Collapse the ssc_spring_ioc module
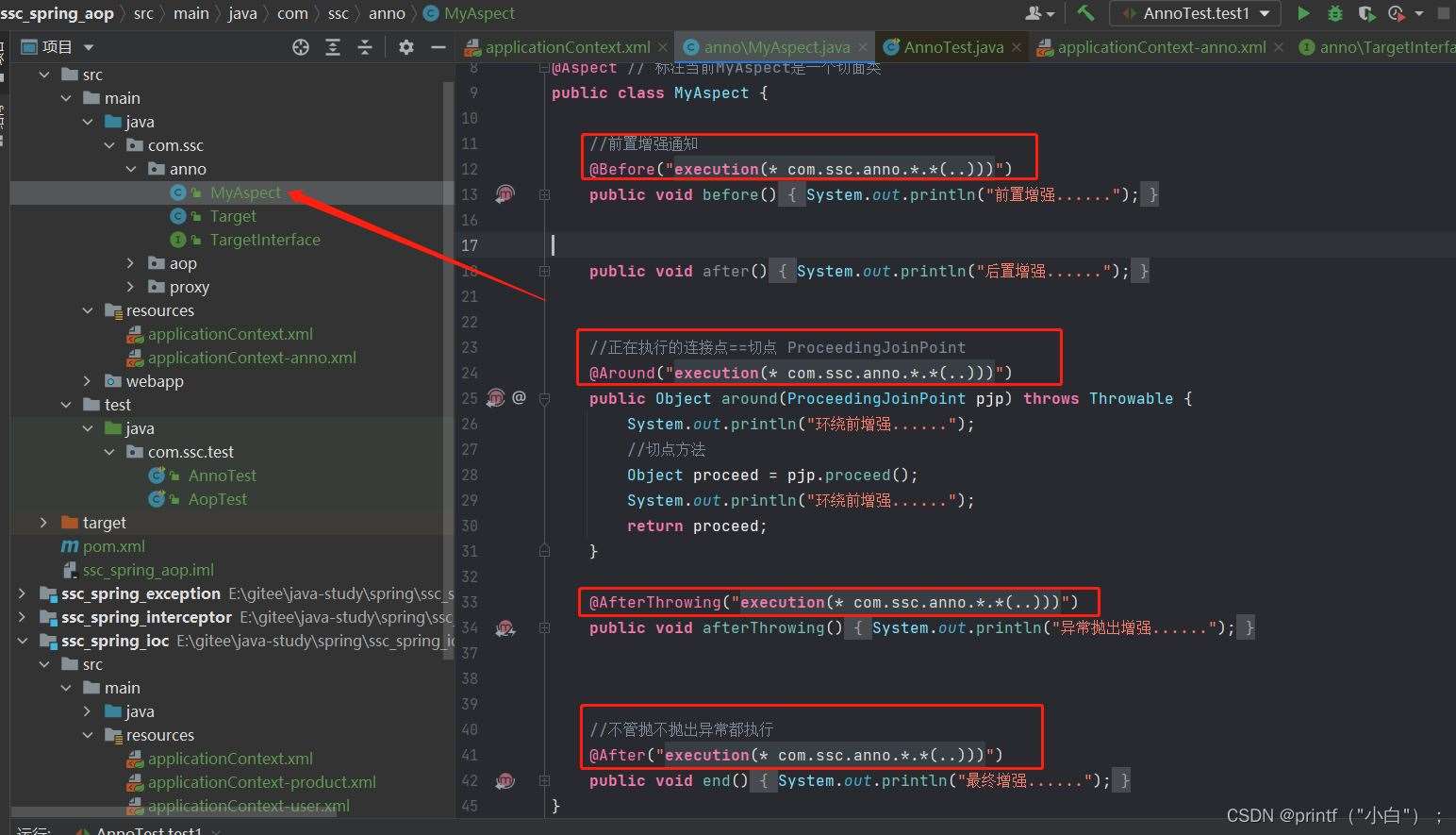The height and width of the screenshot is (835, 1456). (x=22, y=641)
